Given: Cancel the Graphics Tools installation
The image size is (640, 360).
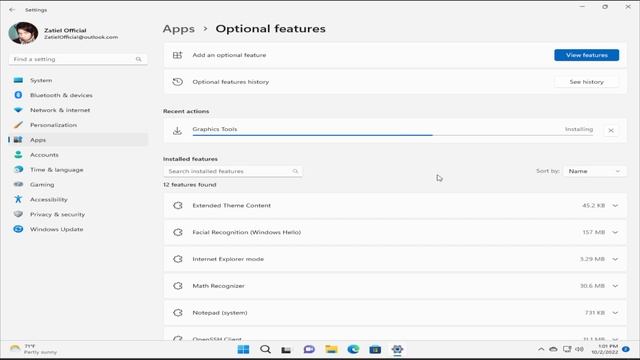Looking at the screenshot, I should click(x=611, y=131).
